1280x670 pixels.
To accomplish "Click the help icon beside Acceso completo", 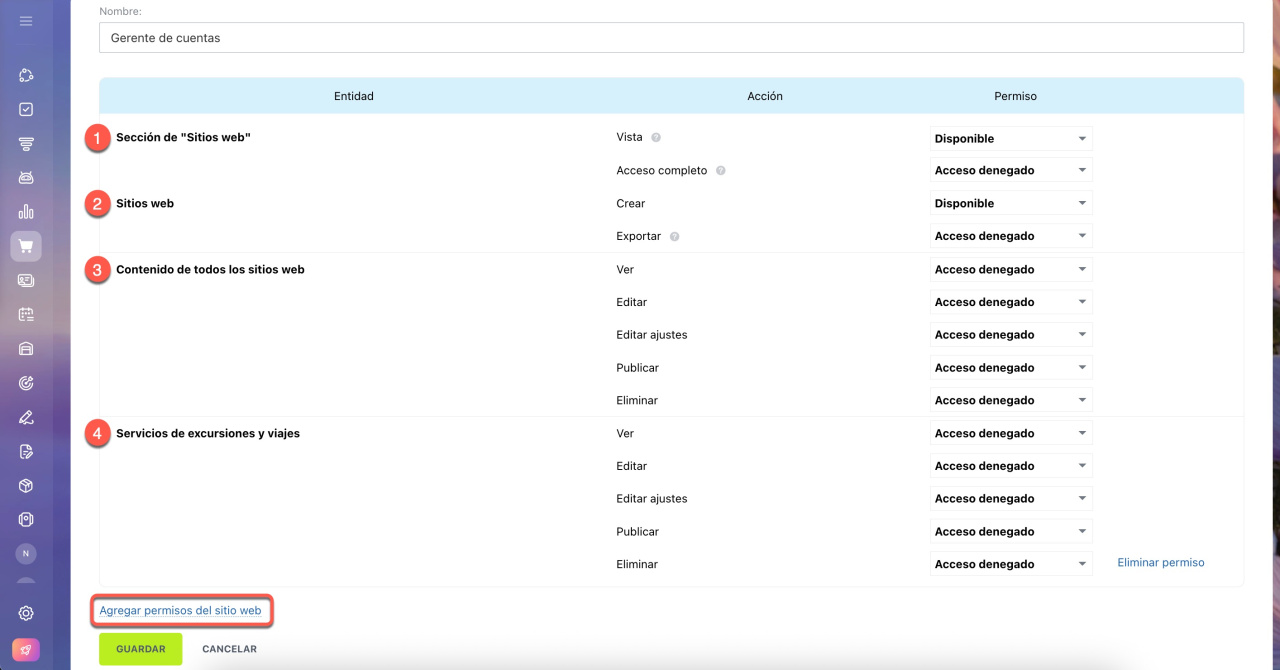I will click(720, 171).
